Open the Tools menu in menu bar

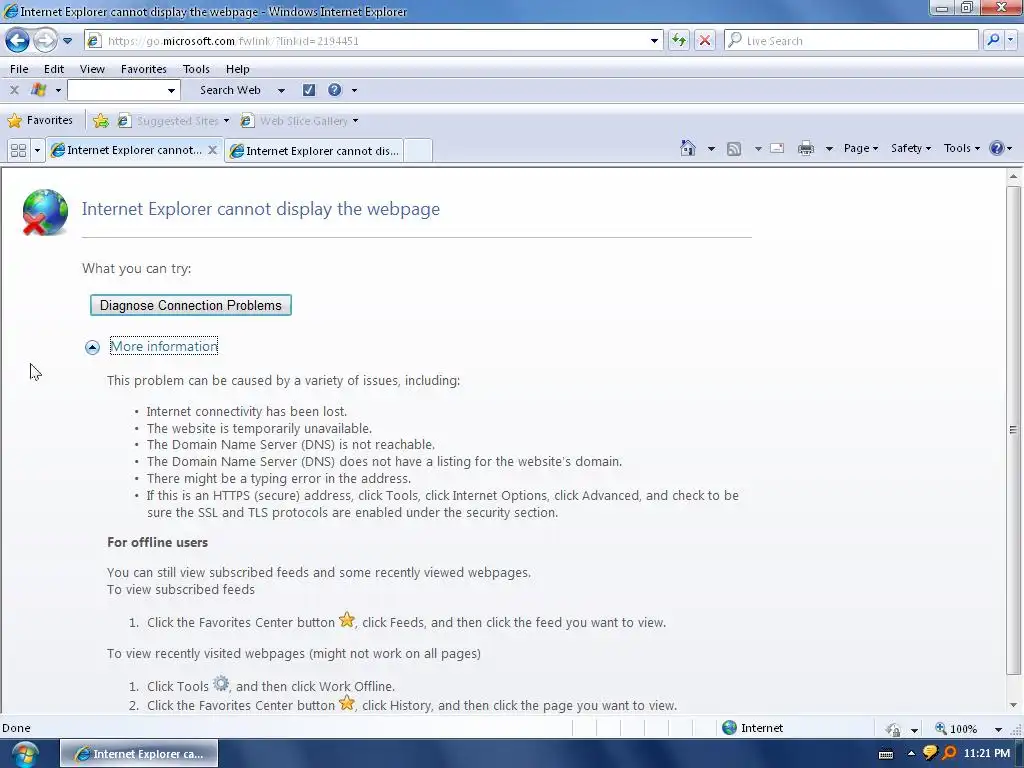196,69
